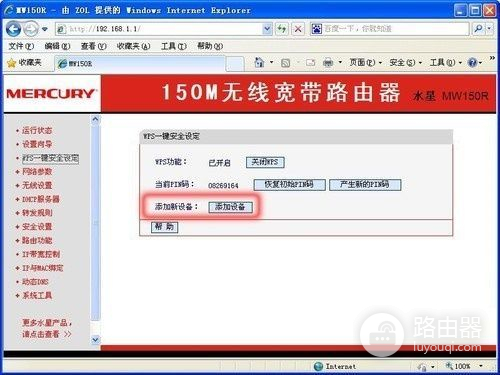Click the 产生新的PIN码 button
Viewport: 500px width, 375px height.
[365, 185]
